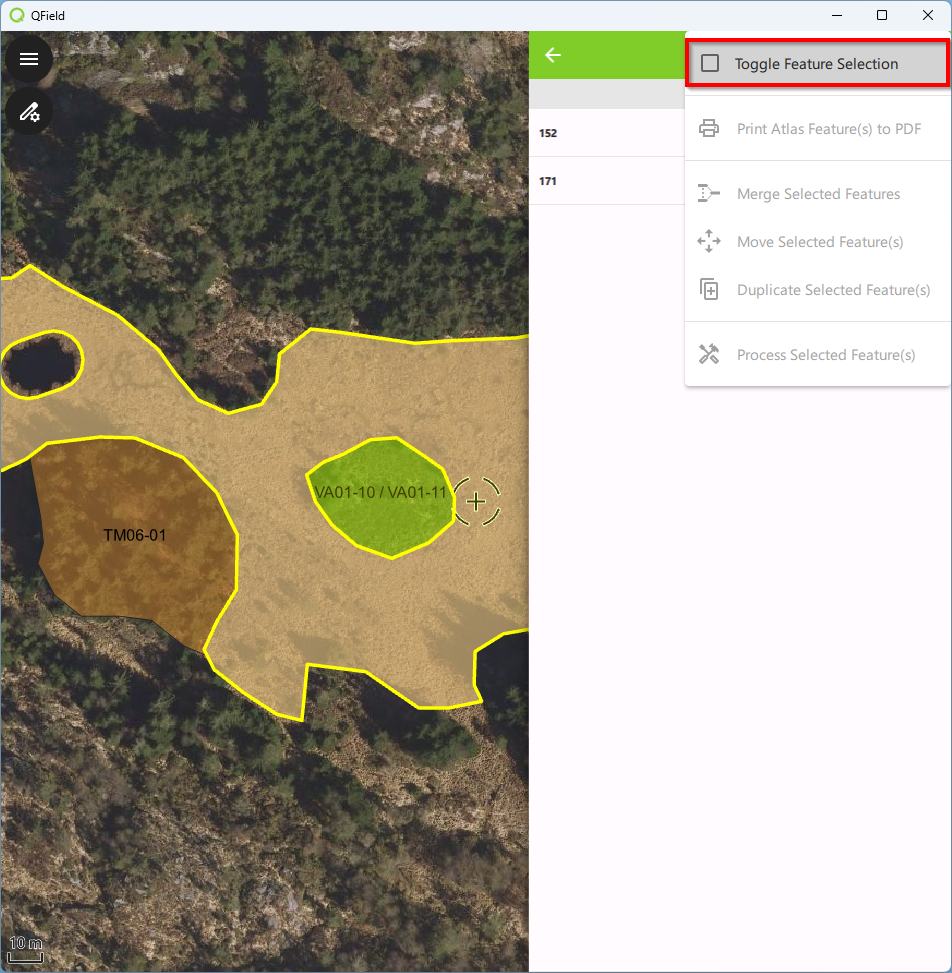This screenshot has width=952, height=973.
Task: Click the Duplicate Selected Feature(s) icon
Action: pyautogui.click(x=709, y=290)
